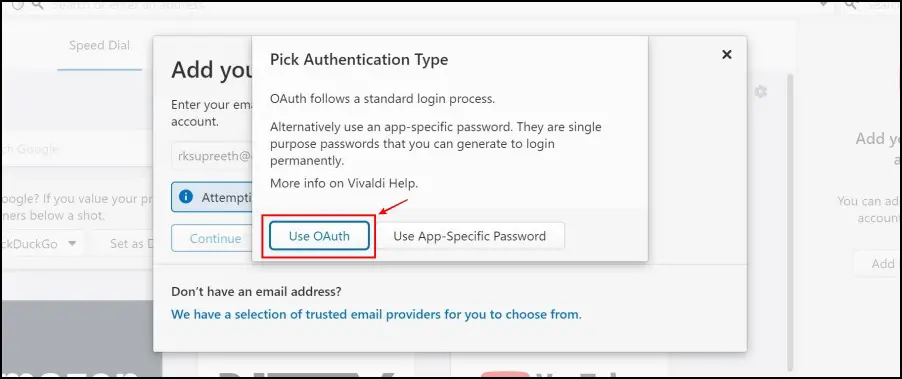
Task: Open the trusted email providers link
Action: 376,315
